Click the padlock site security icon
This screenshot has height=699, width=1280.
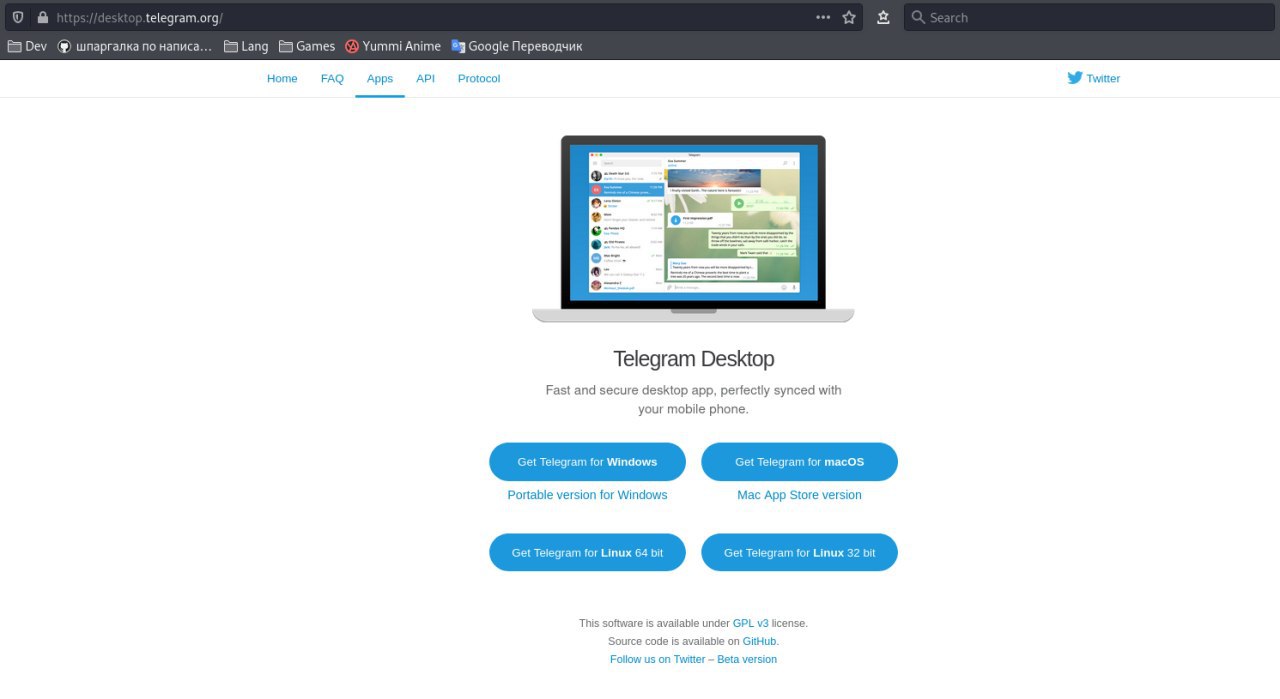42,17
